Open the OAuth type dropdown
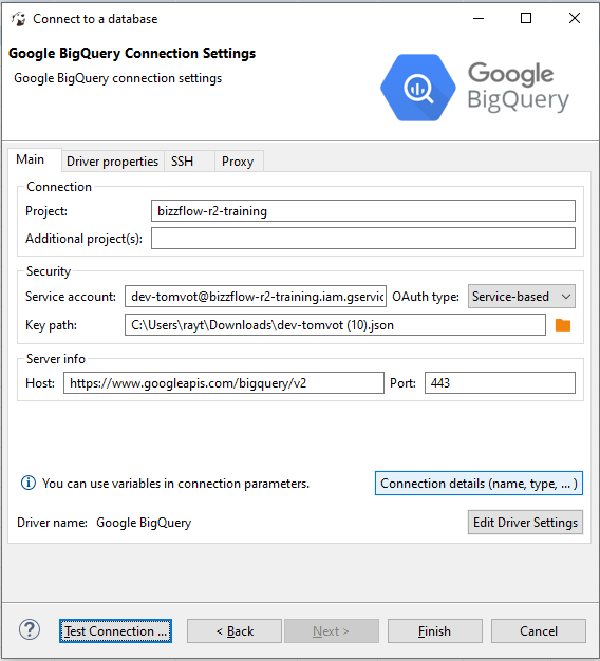Screen dimensions: 600x661 [x=522, y=296]
